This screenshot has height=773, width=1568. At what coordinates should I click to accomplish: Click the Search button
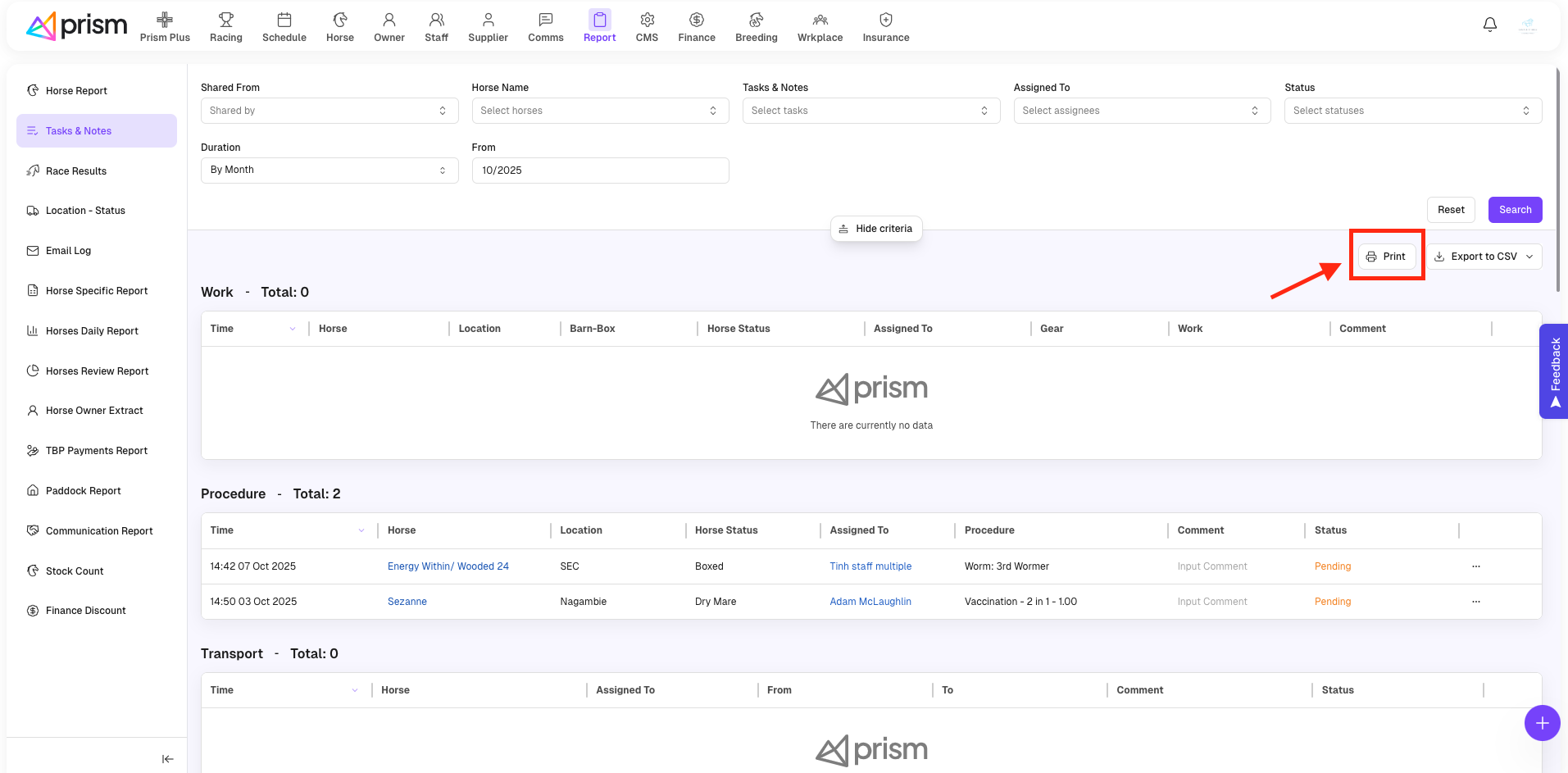1514,210
